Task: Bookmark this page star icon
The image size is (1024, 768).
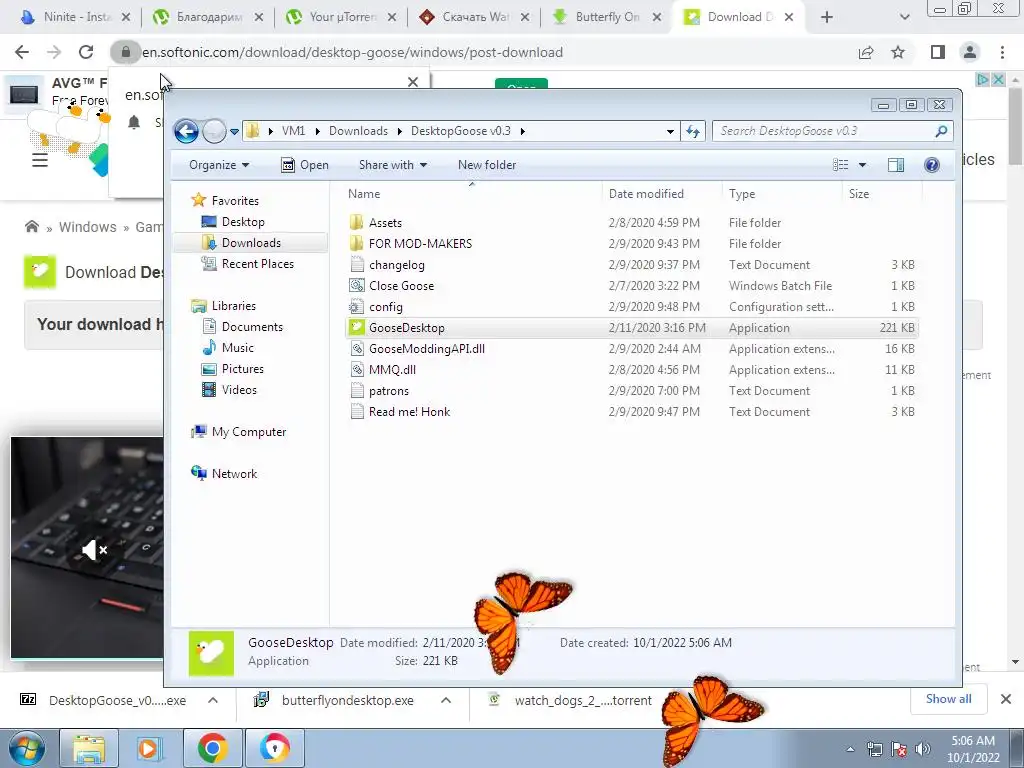Action: (898, 52)
